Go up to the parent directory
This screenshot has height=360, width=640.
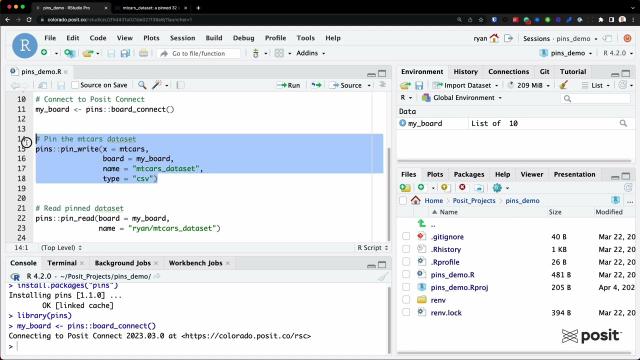click(422, 224)
